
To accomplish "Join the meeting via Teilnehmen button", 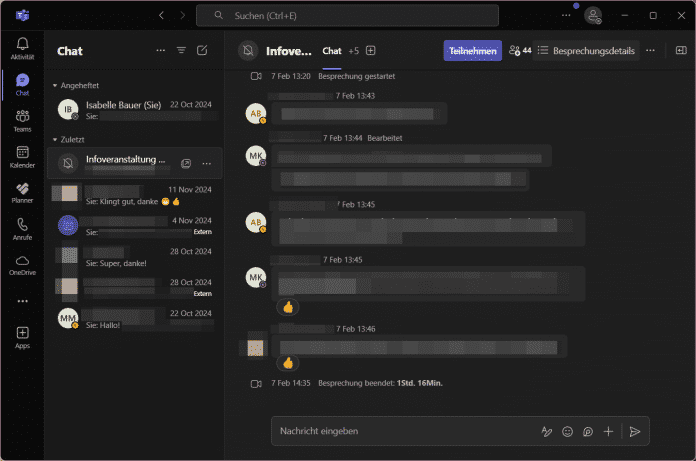I will [473, 51].
